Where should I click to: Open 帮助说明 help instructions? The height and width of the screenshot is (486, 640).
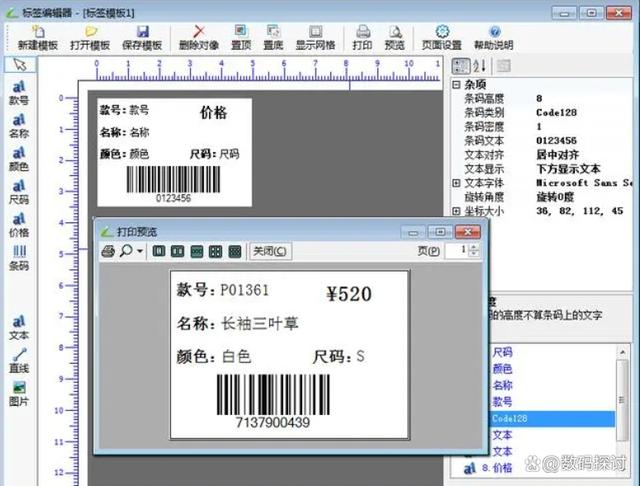[493, 38]
